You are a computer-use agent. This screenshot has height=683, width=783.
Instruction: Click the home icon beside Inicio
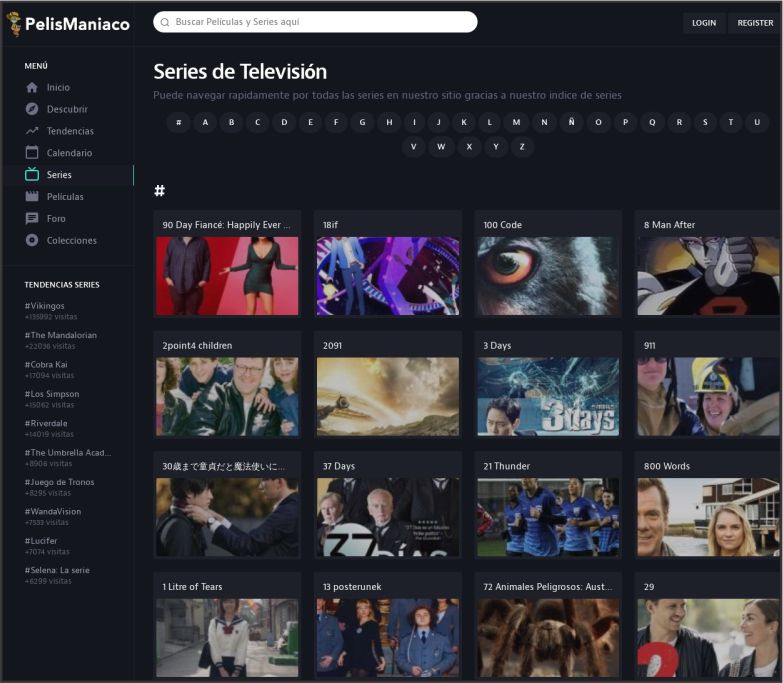[32, 88]
